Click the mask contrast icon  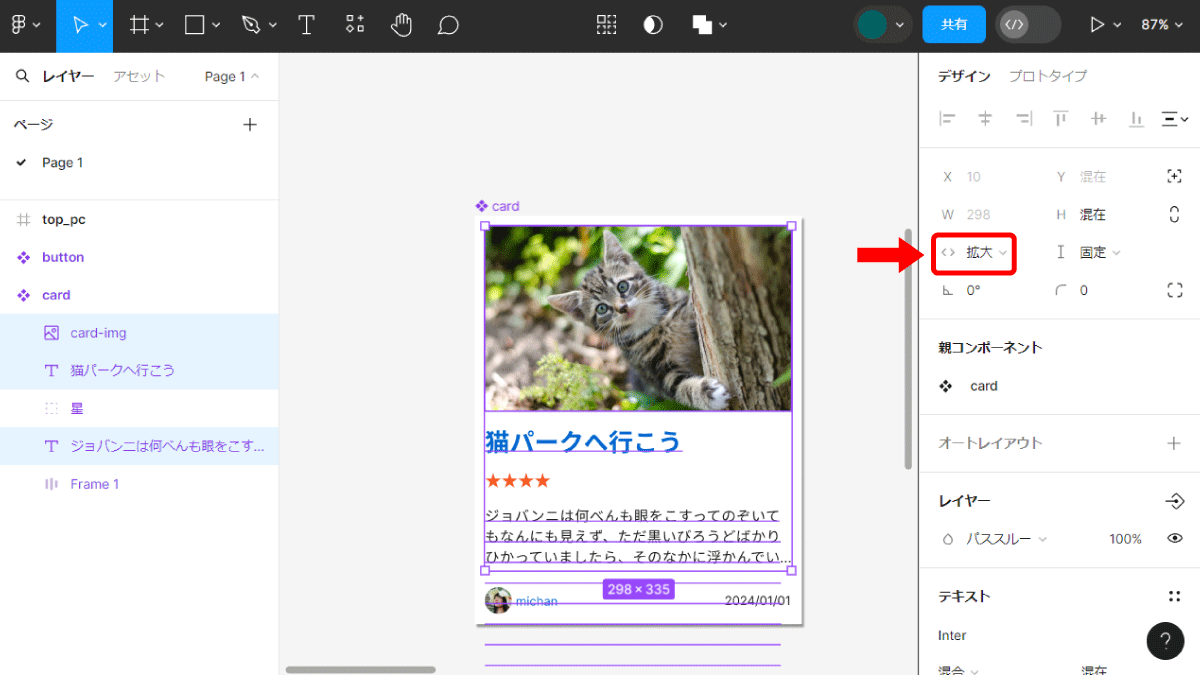(x=653, y=25)
